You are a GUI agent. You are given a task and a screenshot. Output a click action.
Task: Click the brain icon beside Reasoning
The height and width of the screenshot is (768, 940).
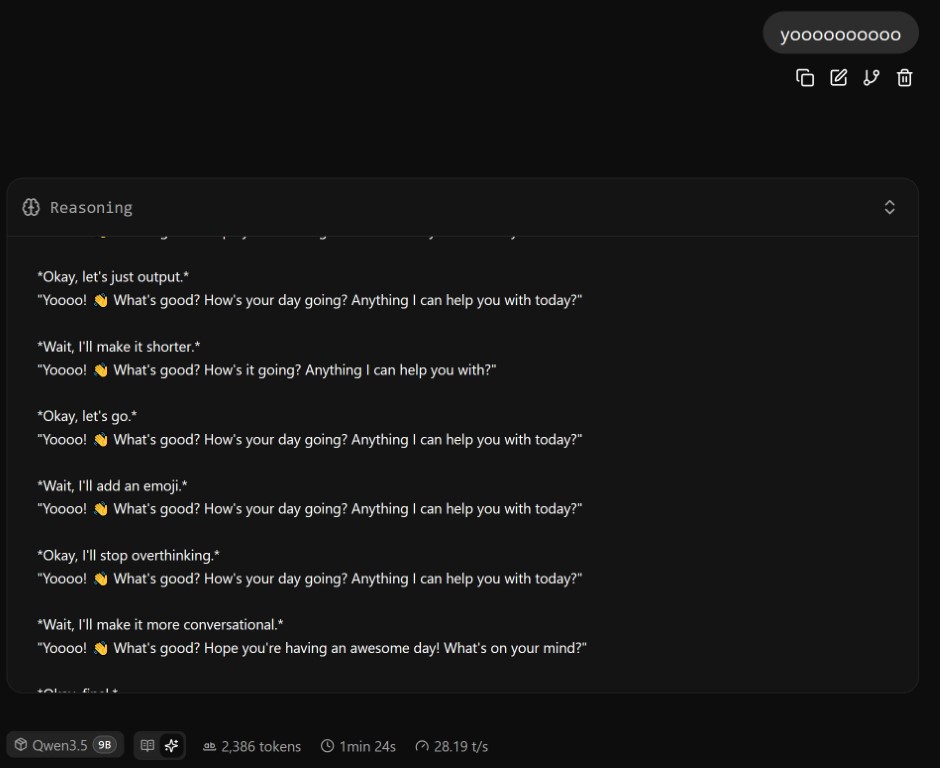click(x=31, y=207)
